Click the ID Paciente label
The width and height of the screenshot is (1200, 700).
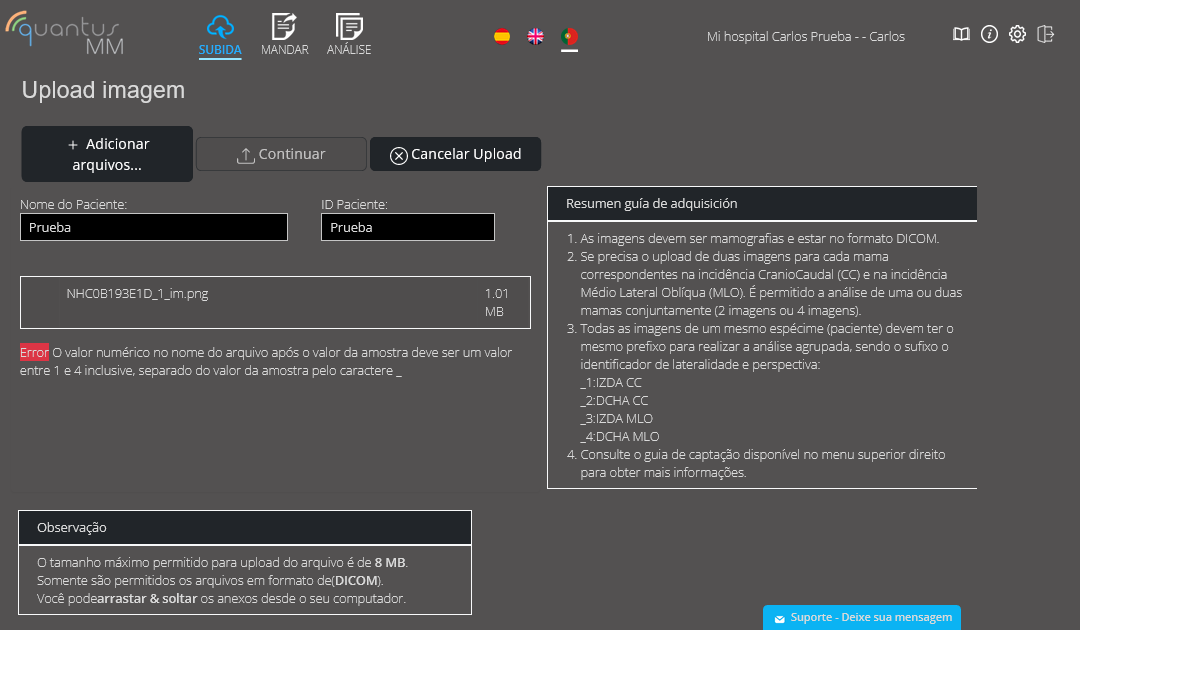tap(354, 204)
